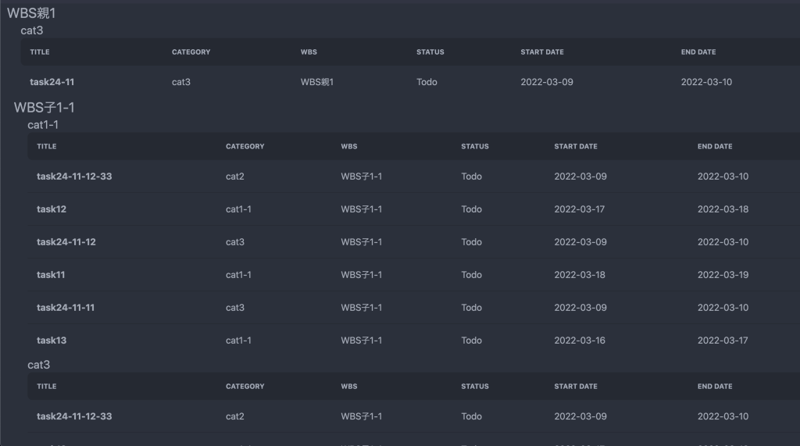
Task: Select start date 2022-03-18 of task11
Action: [x=580, y=275]
